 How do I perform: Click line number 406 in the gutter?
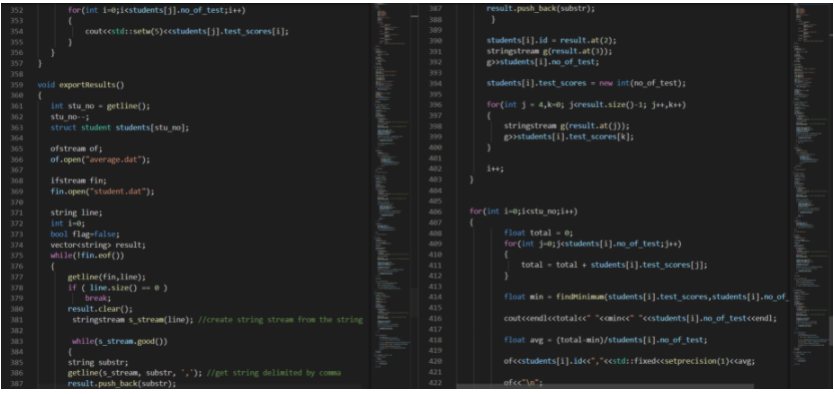434,212
